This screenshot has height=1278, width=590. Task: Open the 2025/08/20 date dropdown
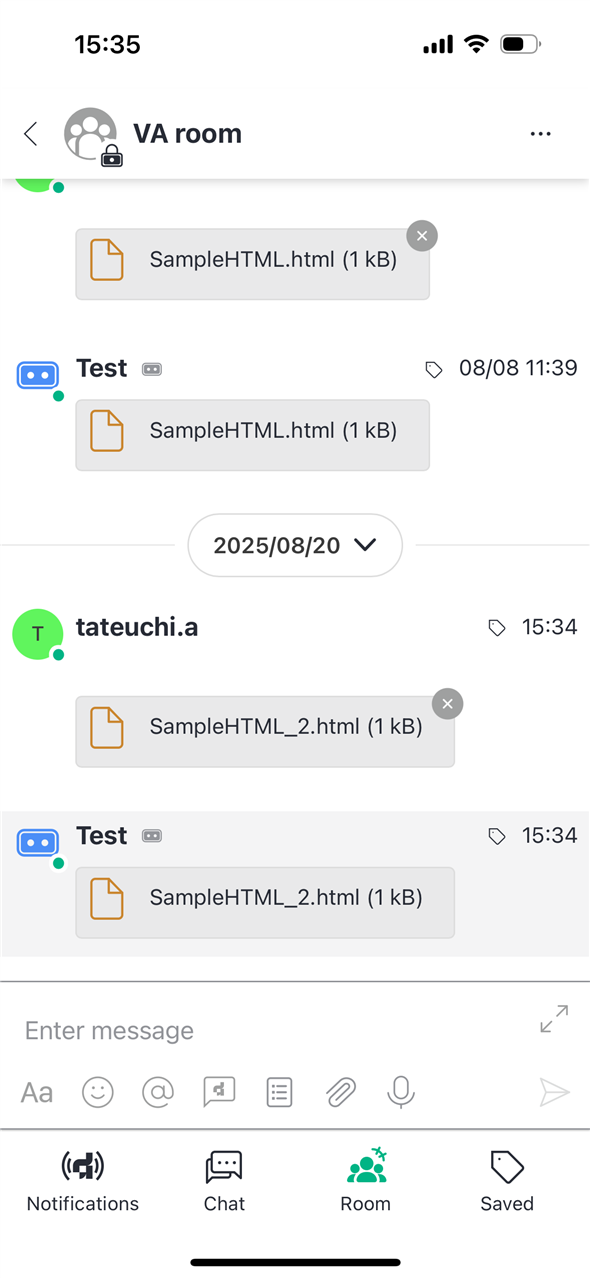coord(295,545)
